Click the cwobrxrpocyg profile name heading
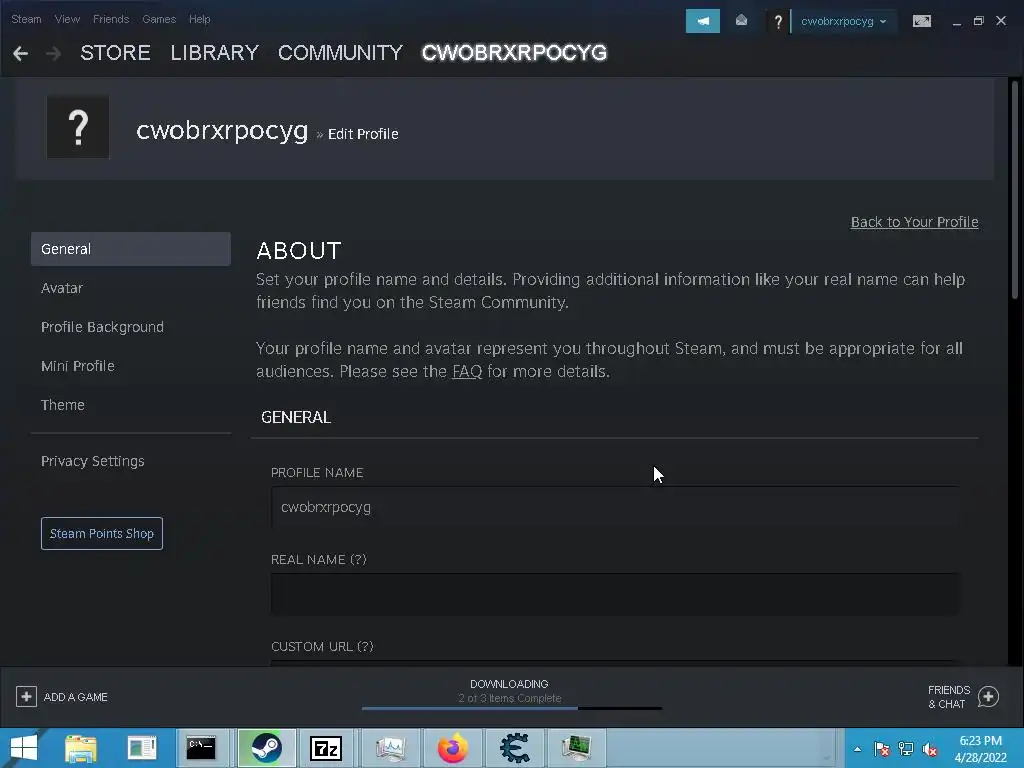The width and height of the screenshot is (1024, 768). (222, 131)
